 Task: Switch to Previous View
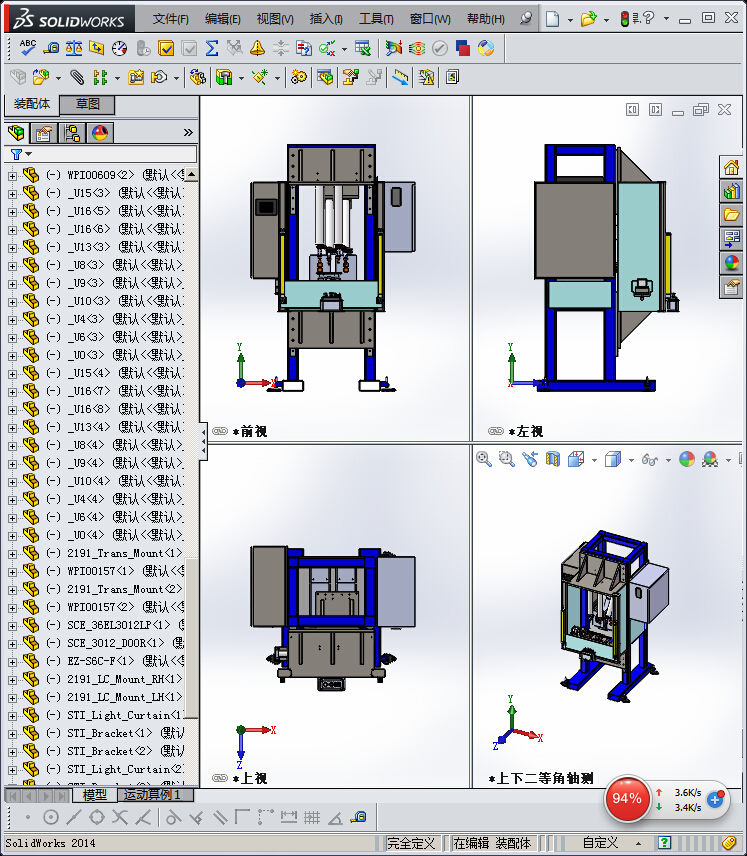coord(530,459)
